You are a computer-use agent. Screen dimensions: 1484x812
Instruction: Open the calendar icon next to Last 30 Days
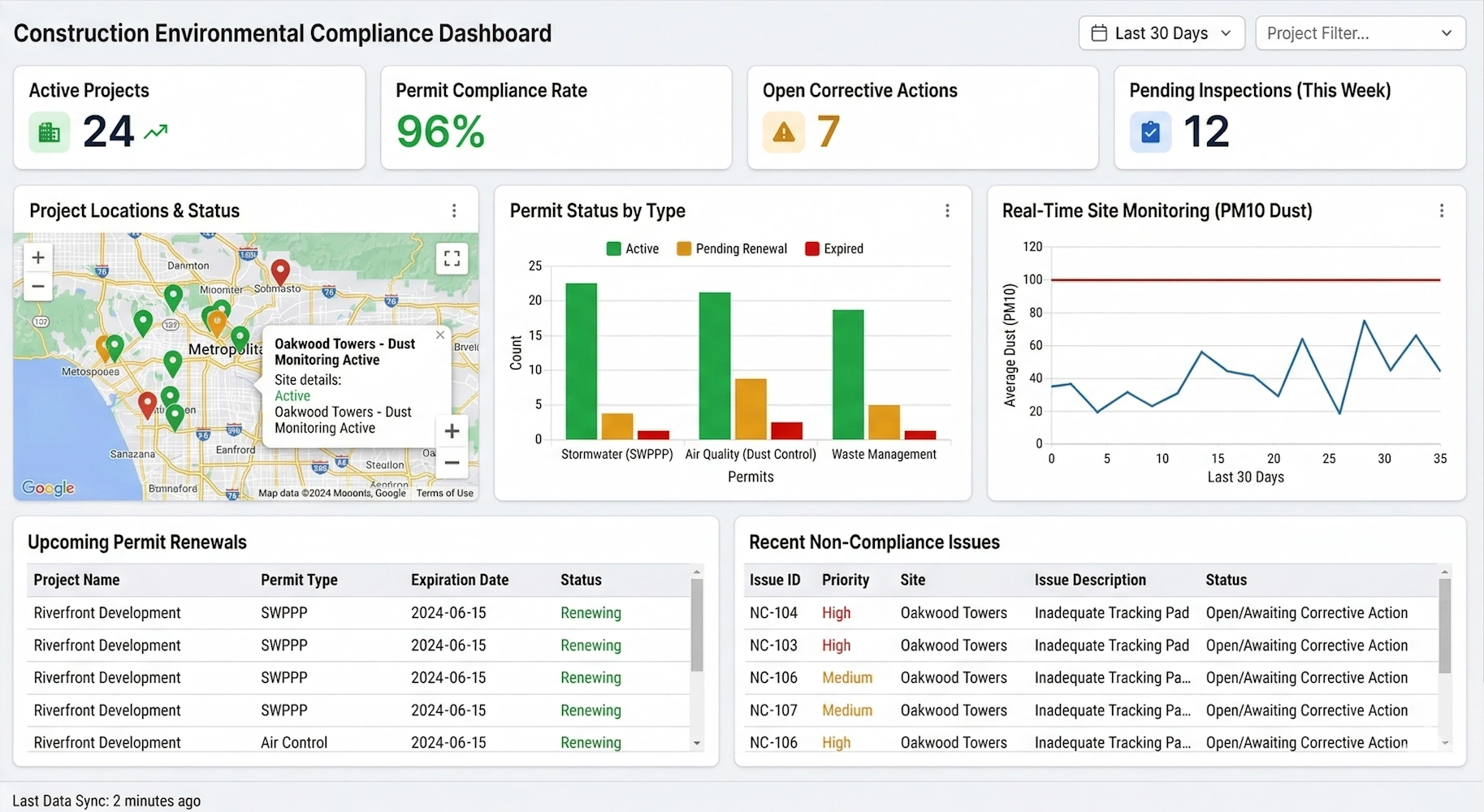tap(1099, 32)
